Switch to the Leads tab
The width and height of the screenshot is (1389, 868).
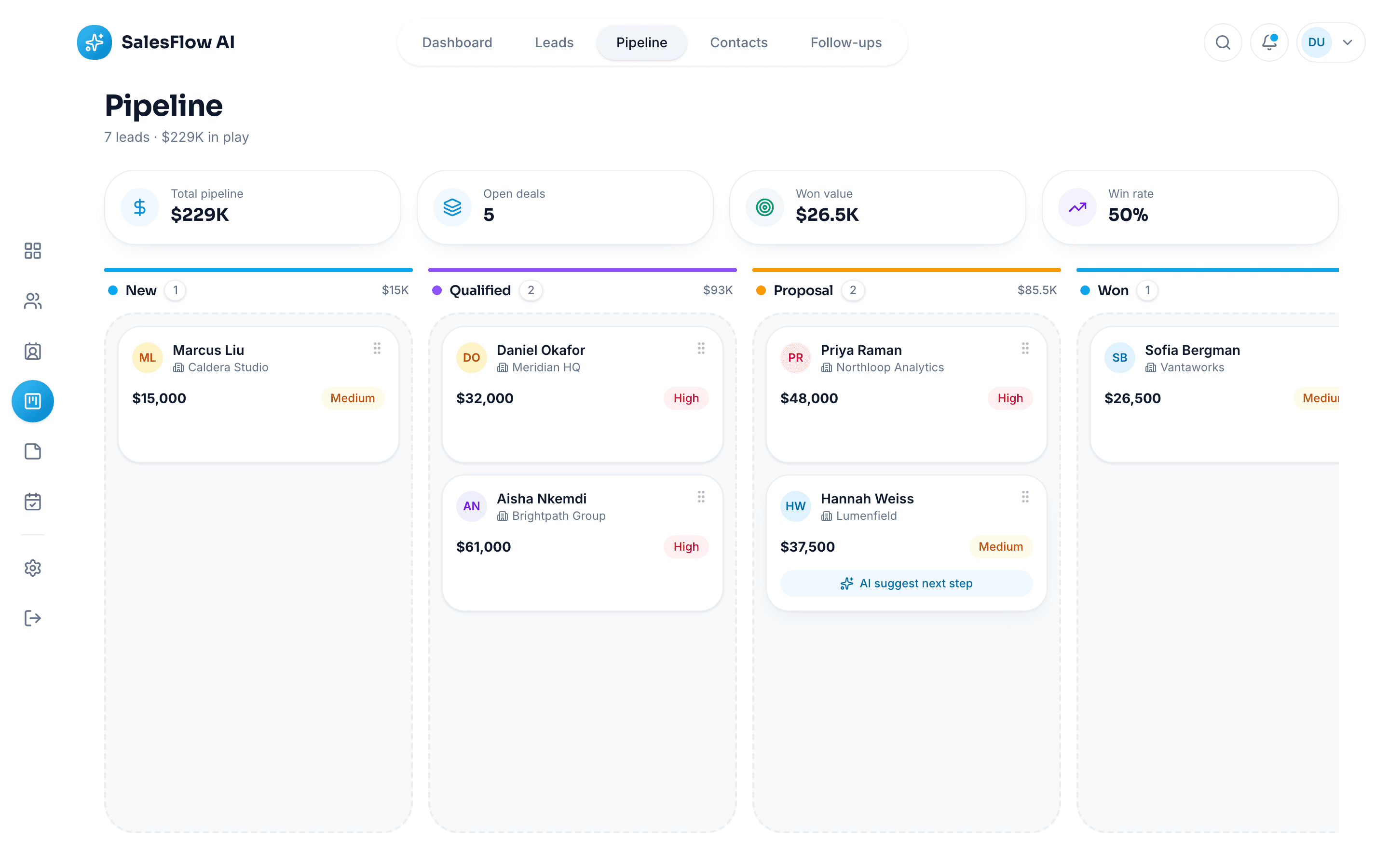point(554,42)
